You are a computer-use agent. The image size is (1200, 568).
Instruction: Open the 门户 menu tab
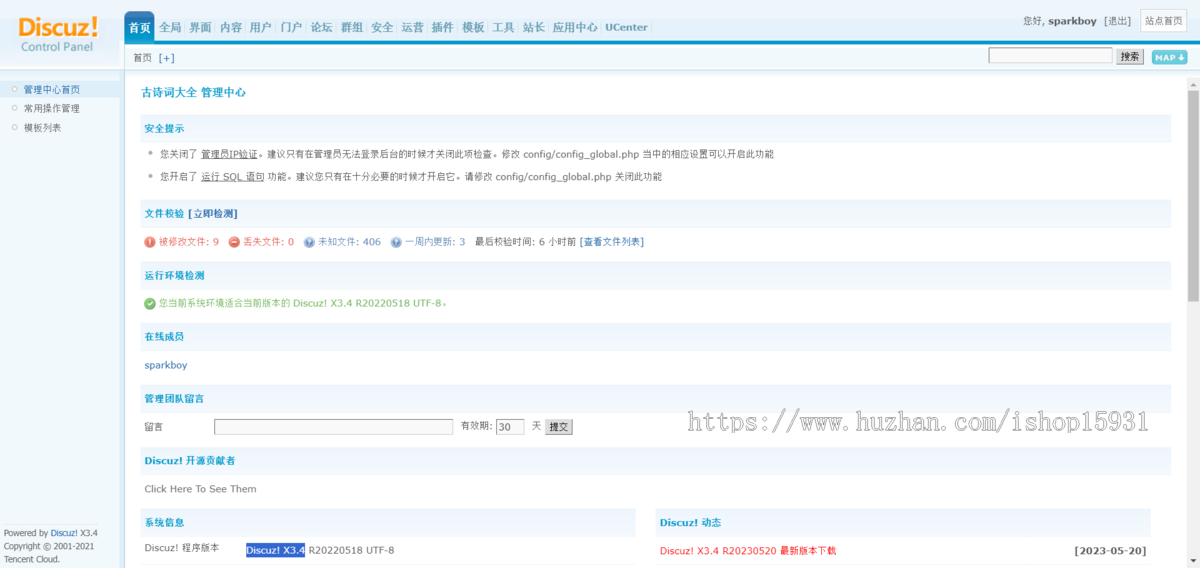tap(291, 27)
